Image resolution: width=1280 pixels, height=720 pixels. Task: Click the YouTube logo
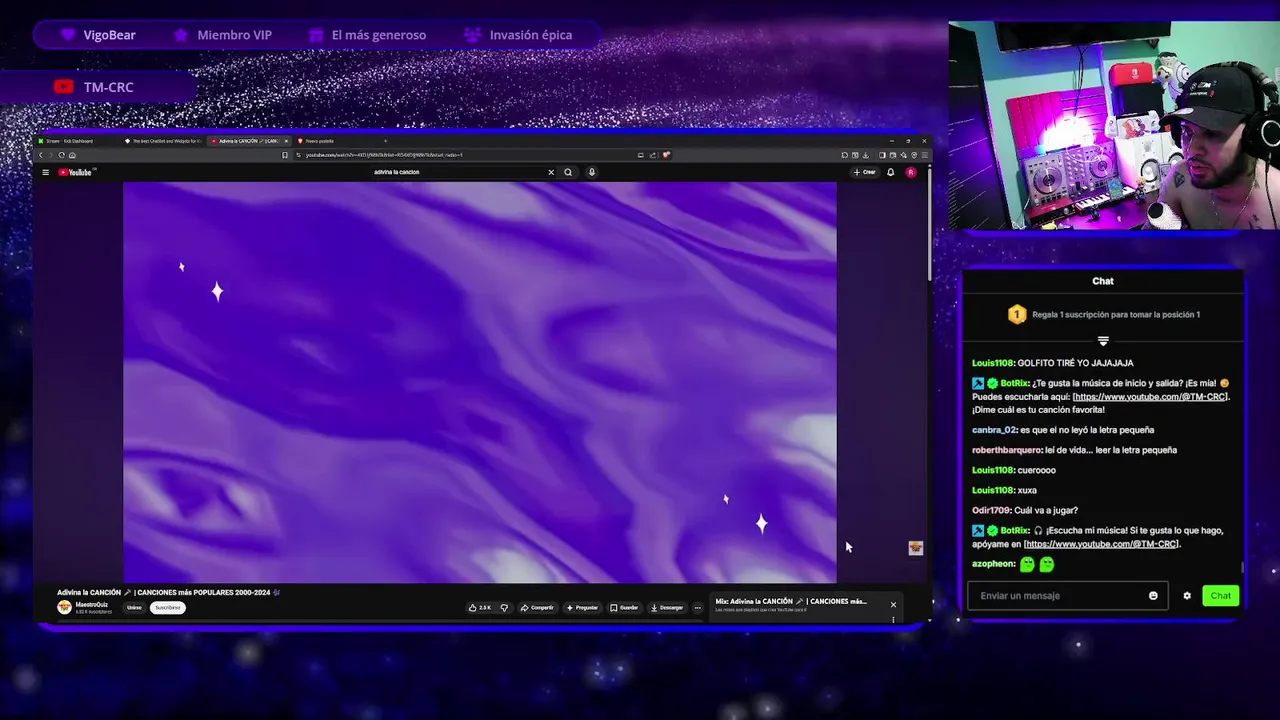click(75, 172)
